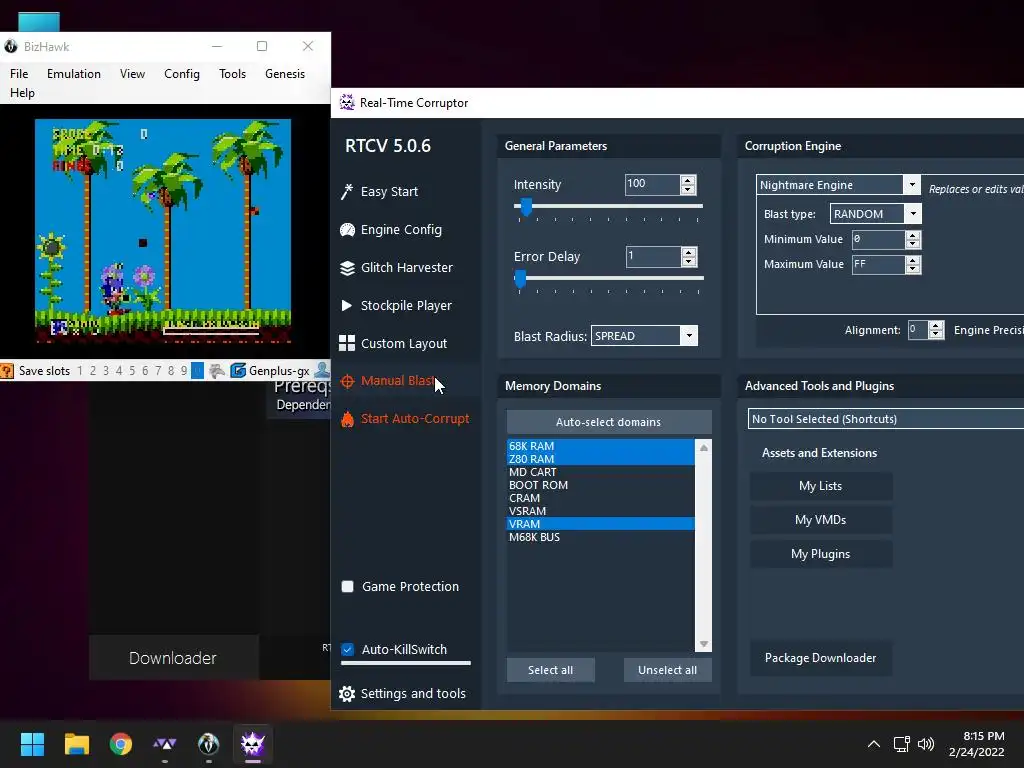Select BizHawk save slot 5

point(132,371)
